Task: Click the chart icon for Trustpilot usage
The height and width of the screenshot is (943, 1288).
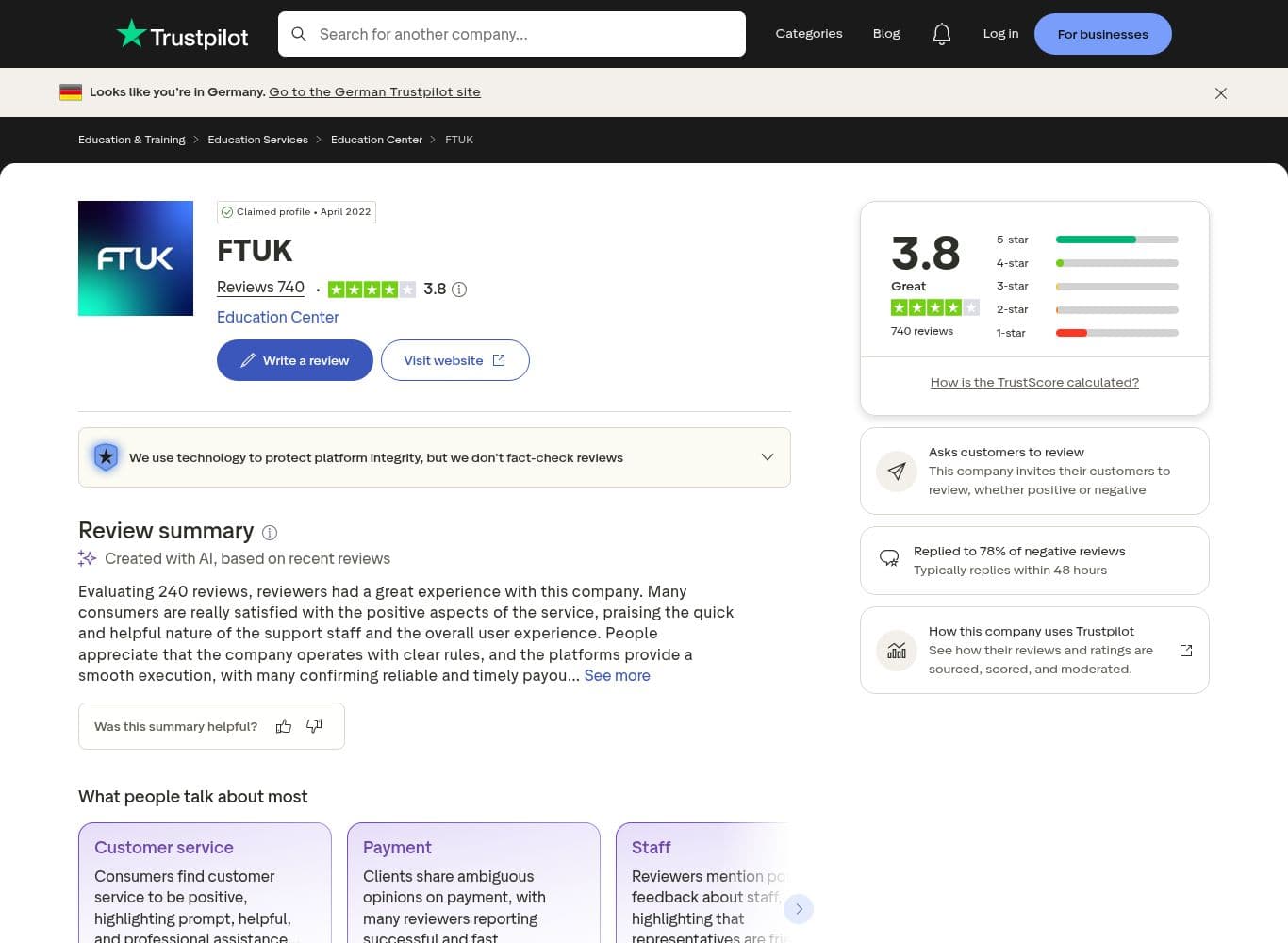Action: [897, 651]
